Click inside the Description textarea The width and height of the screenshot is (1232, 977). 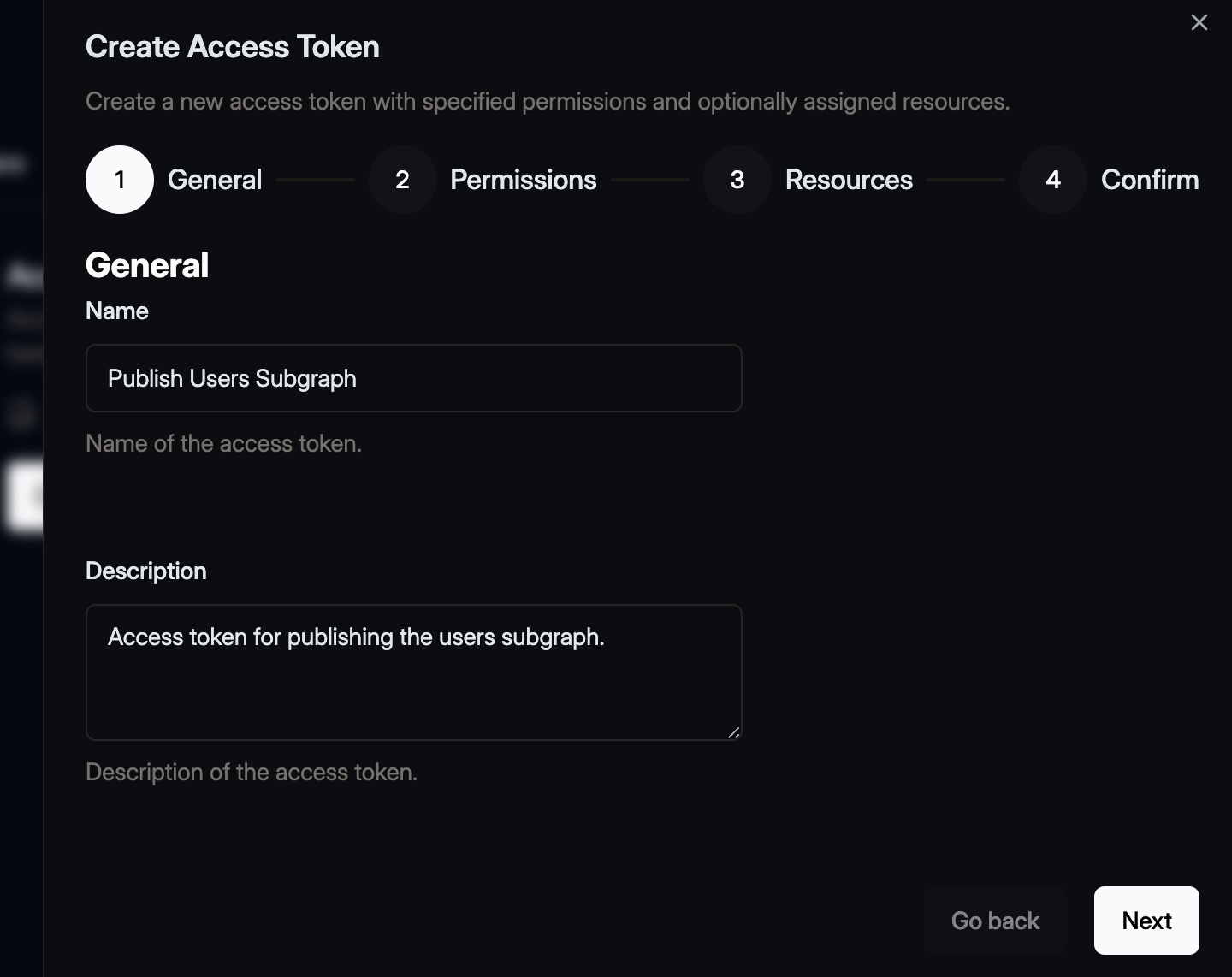coord(413,672)
